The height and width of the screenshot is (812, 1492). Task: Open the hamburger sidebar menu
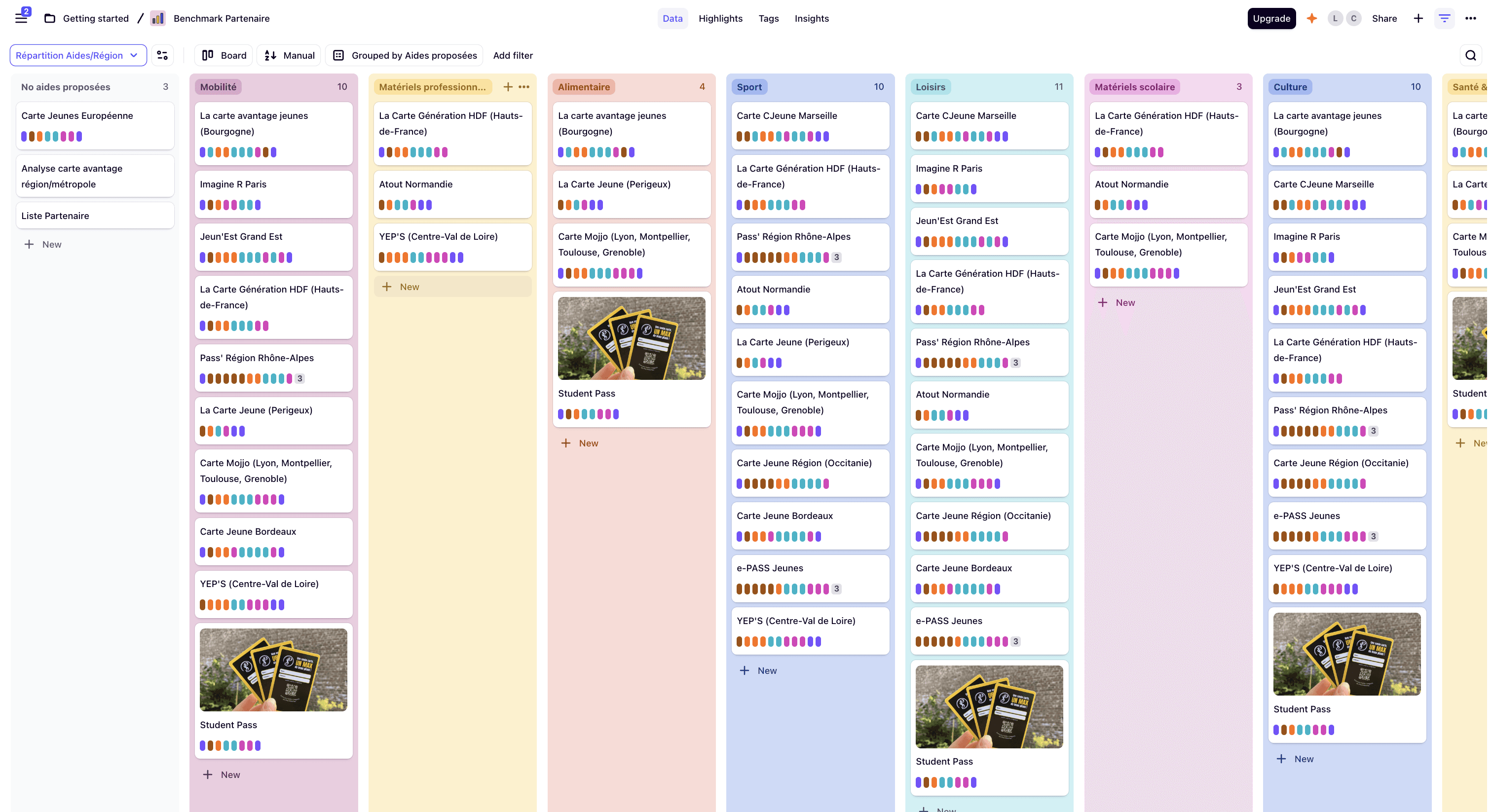pos(21,18)
